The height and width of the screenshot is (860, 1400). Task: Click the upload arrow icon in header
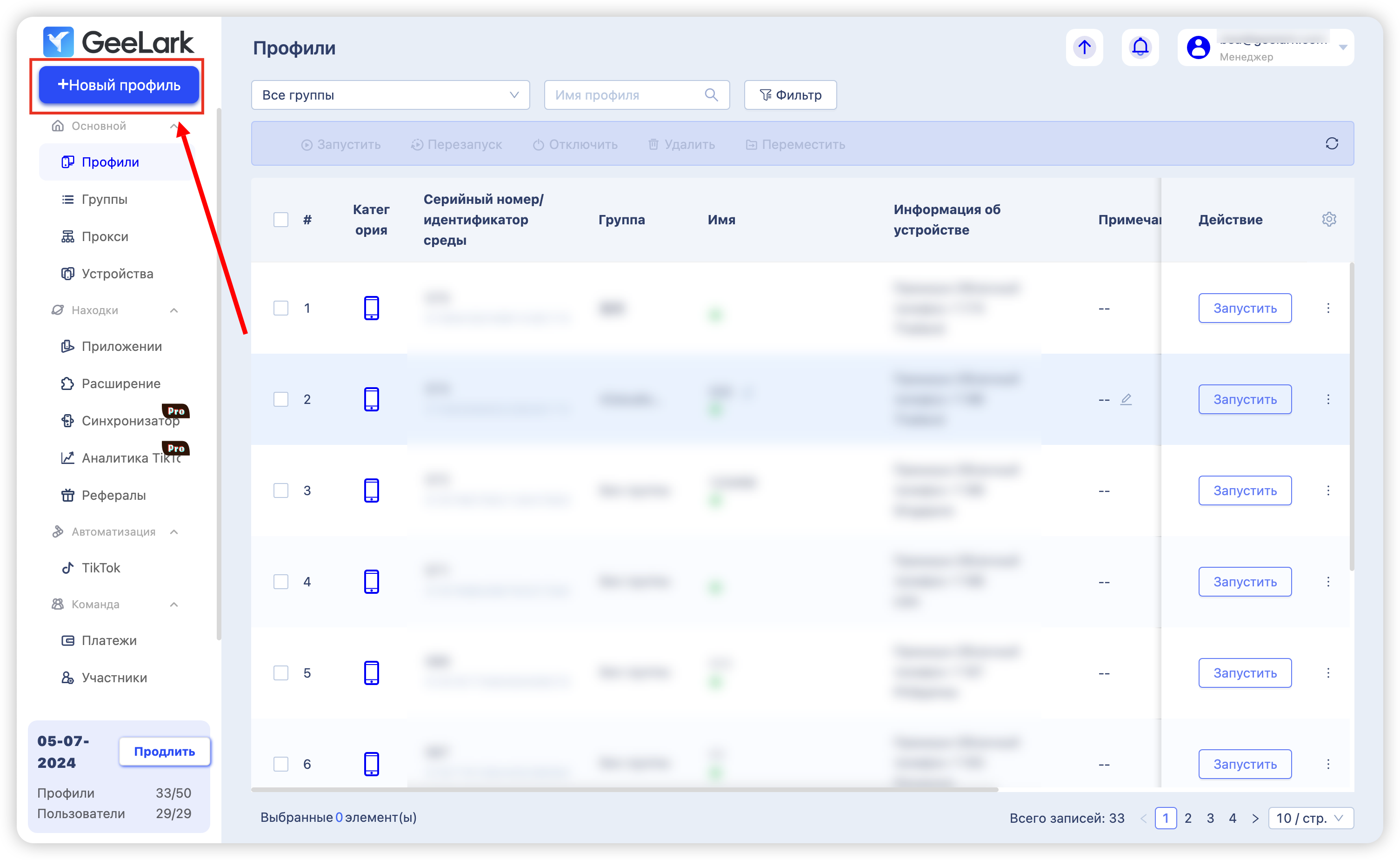tap(1084, 47)
